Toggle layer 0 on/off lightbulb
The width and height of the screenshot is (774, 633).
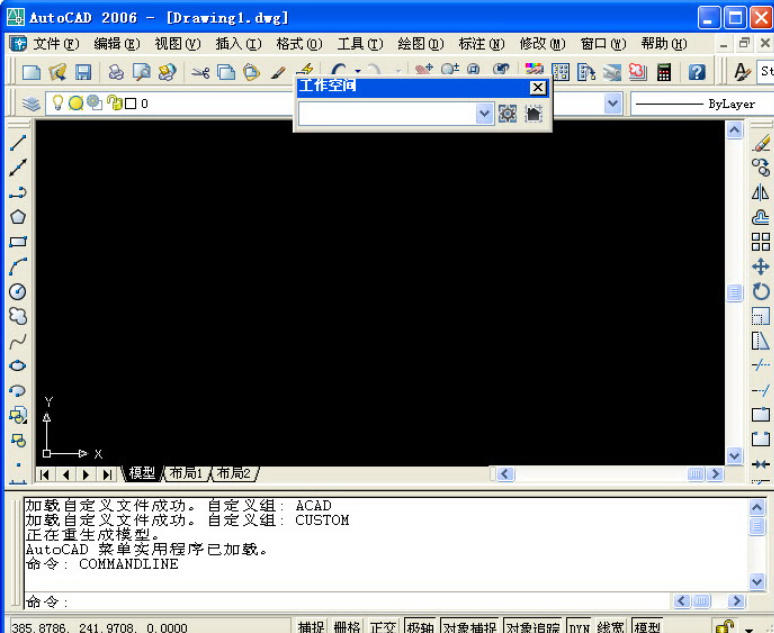coord(58,103)
